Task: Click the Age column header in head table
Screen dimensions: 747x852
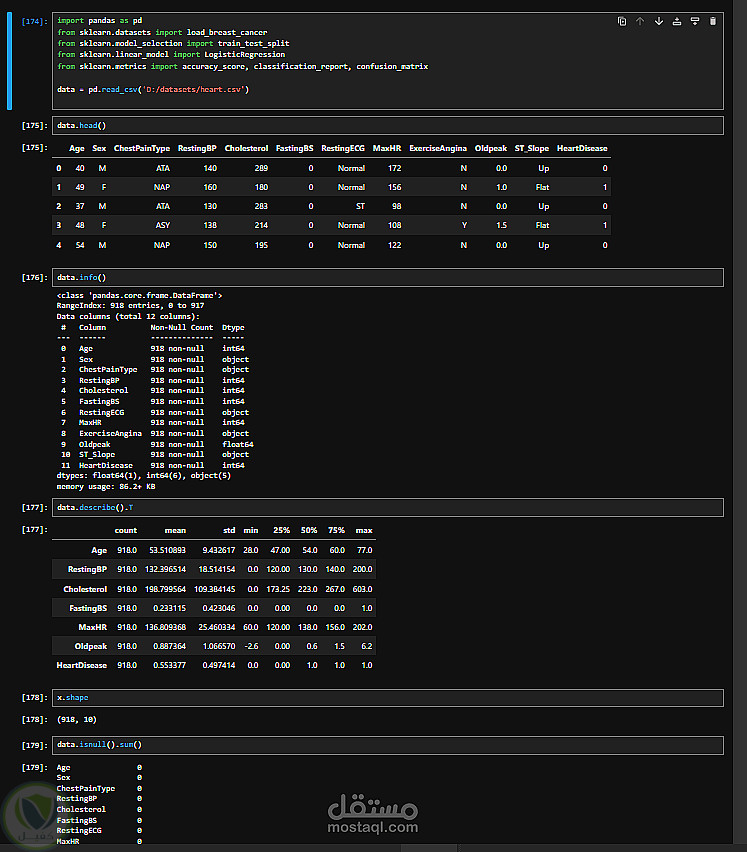Action: 77,148
